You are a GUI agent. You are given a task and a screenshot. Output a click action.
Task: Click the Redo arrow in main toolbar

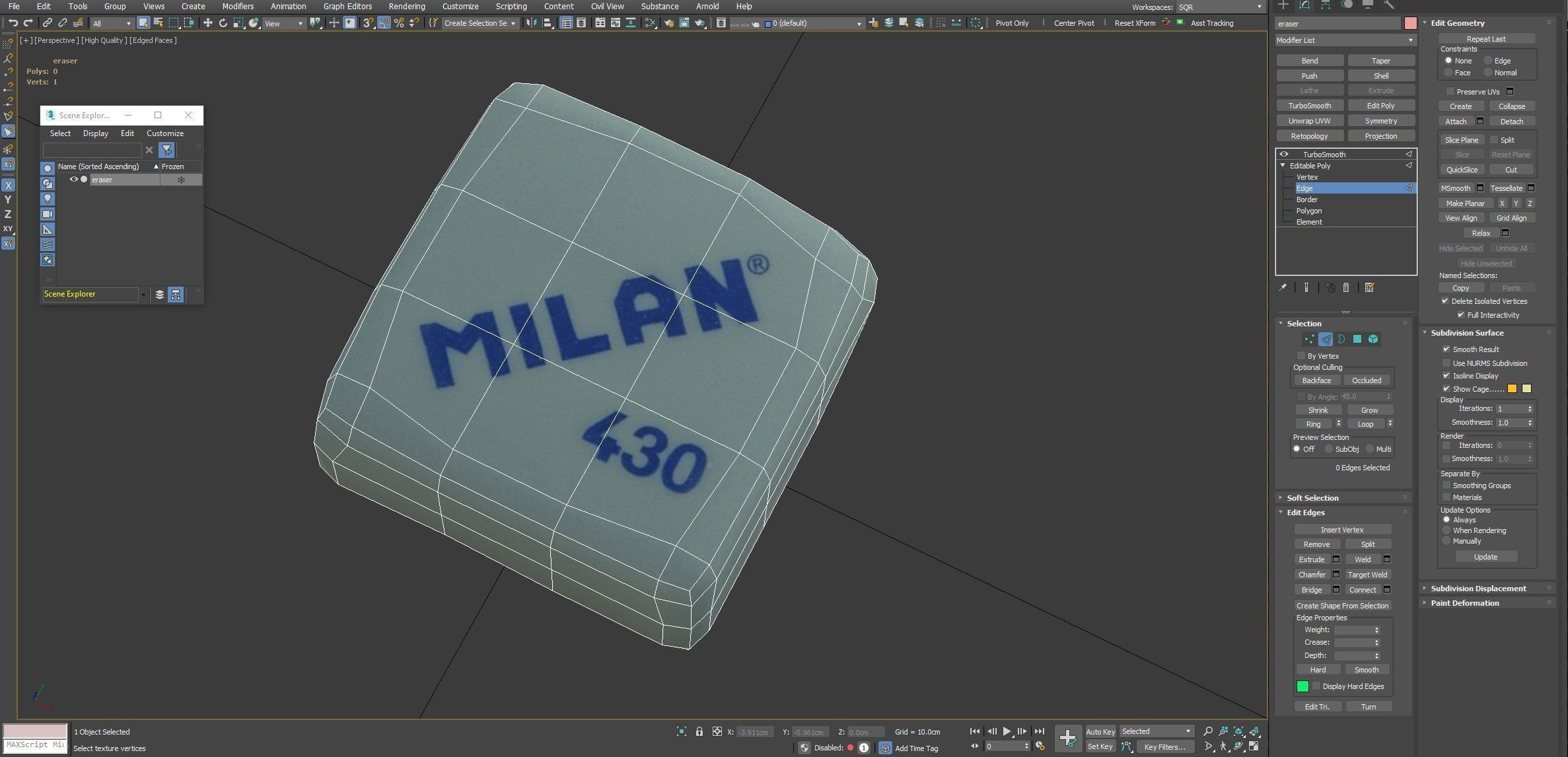click(28, 22)
